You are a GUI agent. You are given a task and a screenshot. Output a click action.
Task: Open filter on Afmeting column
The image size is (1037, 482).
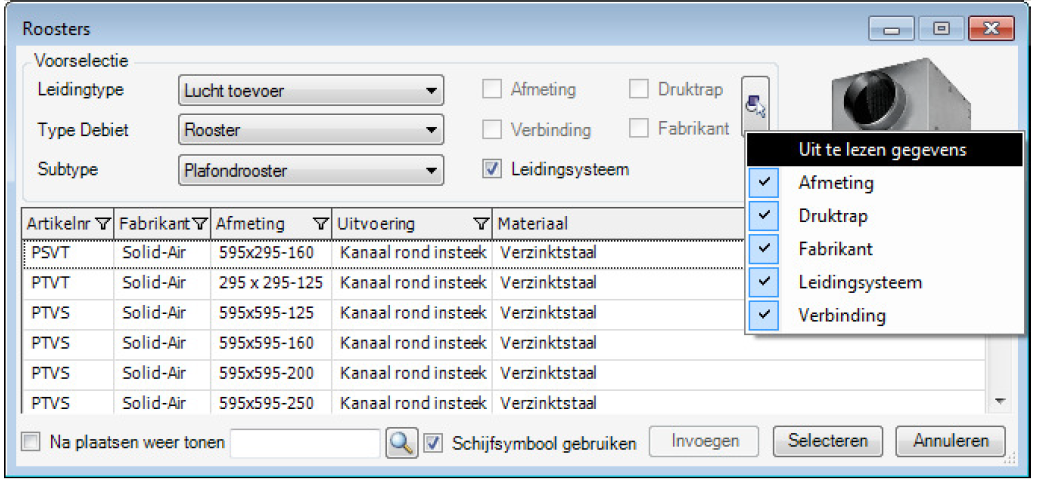click(x=320, y=225)
